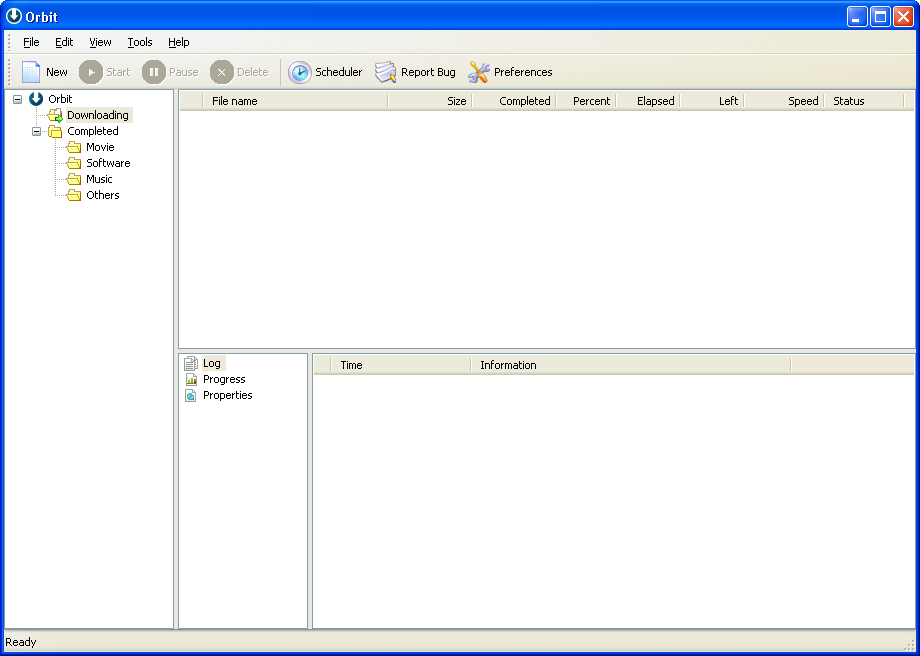Sort by the File name column header

click(x=295, y=101)
